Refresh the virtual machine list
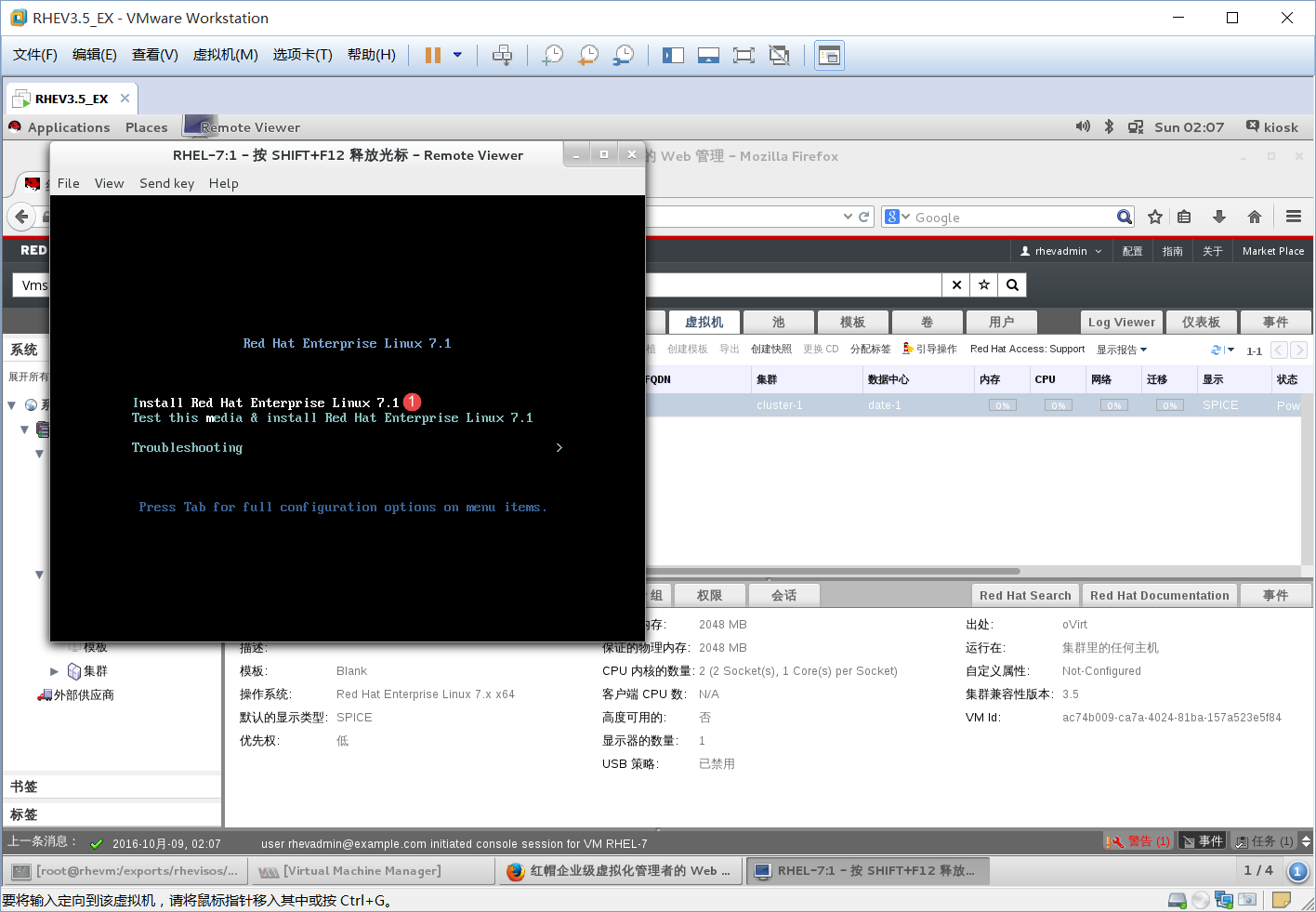Viewport: 1316px width, 912px height. coord(1216,350)
